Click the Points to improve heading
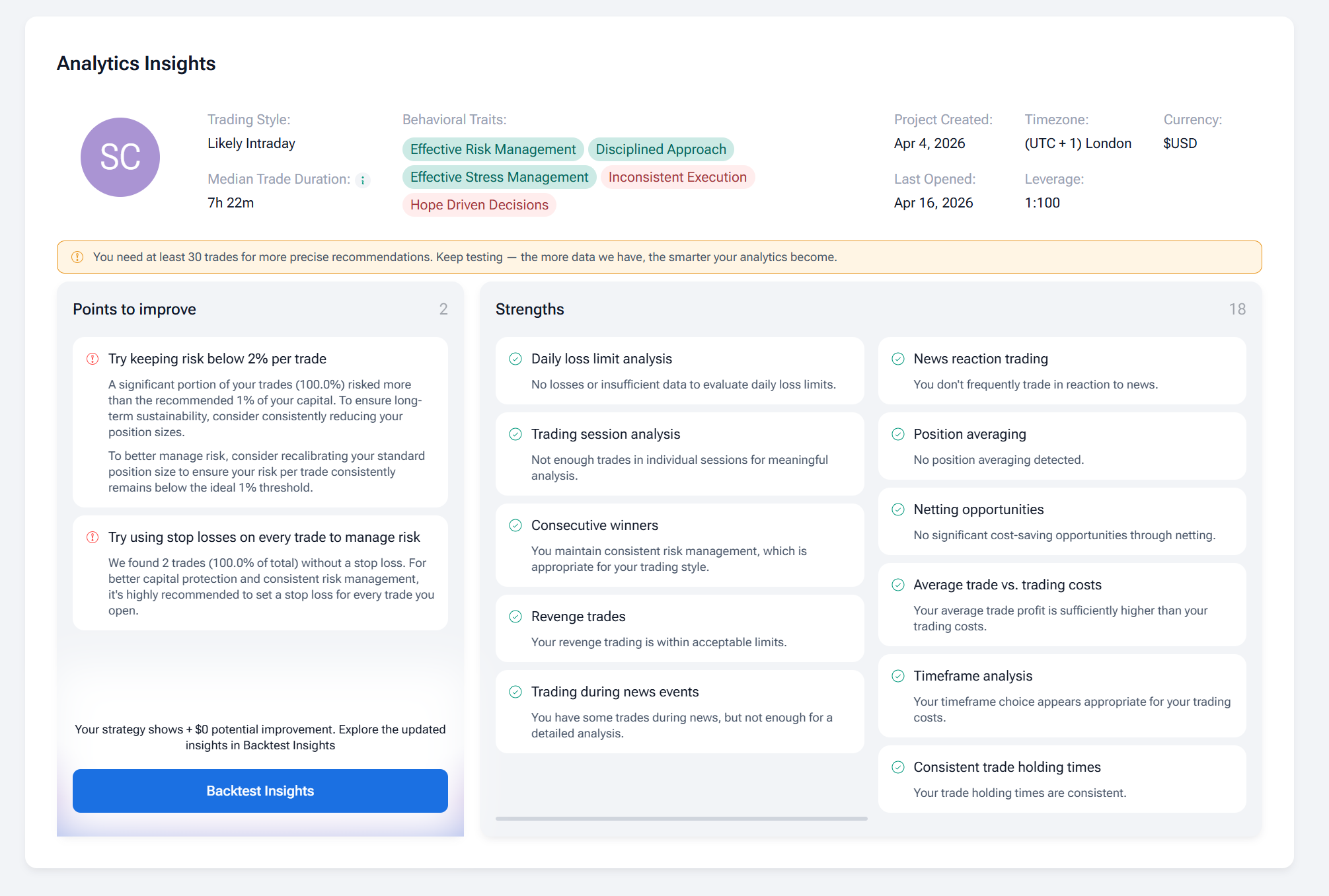Viewport: 1329px width, 896px height. click(134, 309)
